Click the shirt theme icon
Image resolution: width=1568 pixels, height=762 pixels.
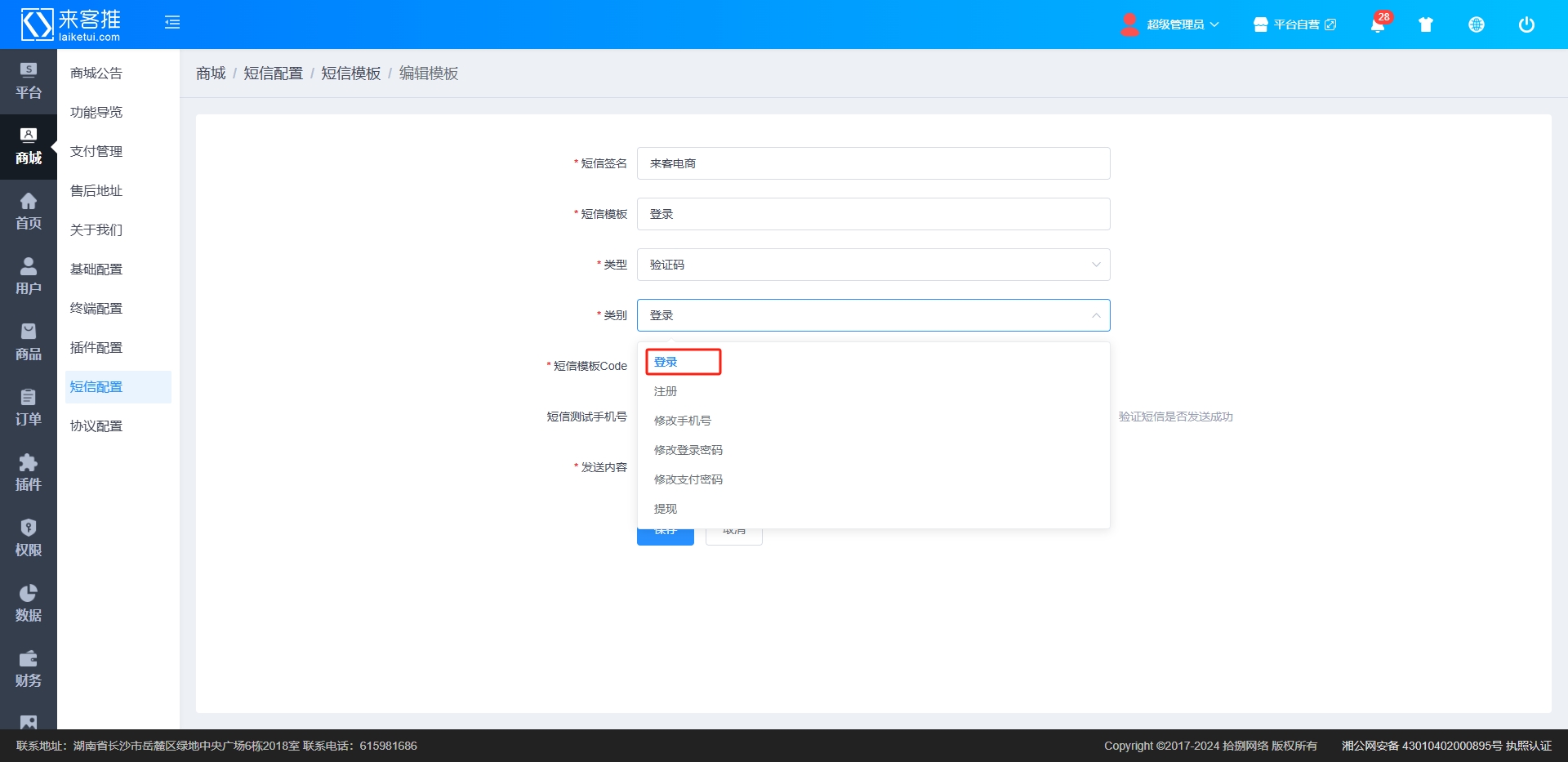[1425, 25]
